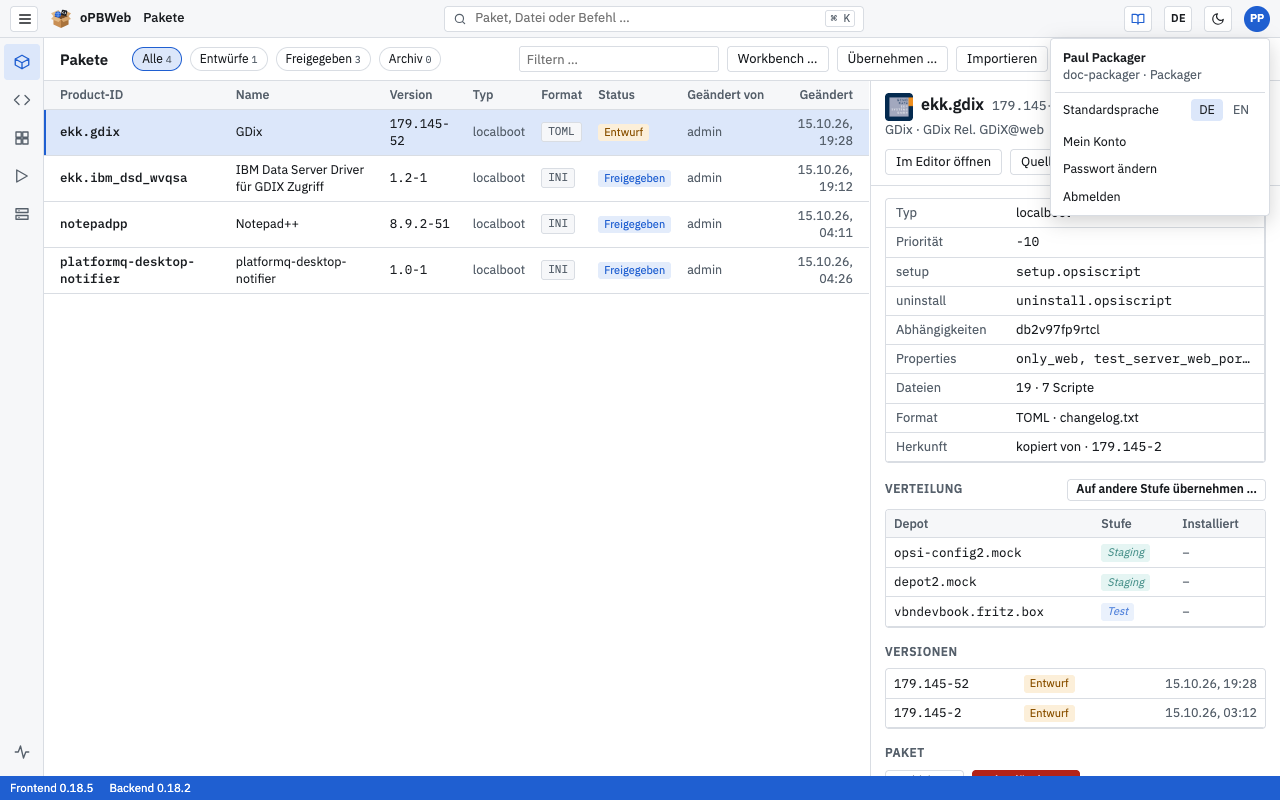The image size is (1280, 800).
Task: Click the DE language button in header
Action: coord(1178,18)
